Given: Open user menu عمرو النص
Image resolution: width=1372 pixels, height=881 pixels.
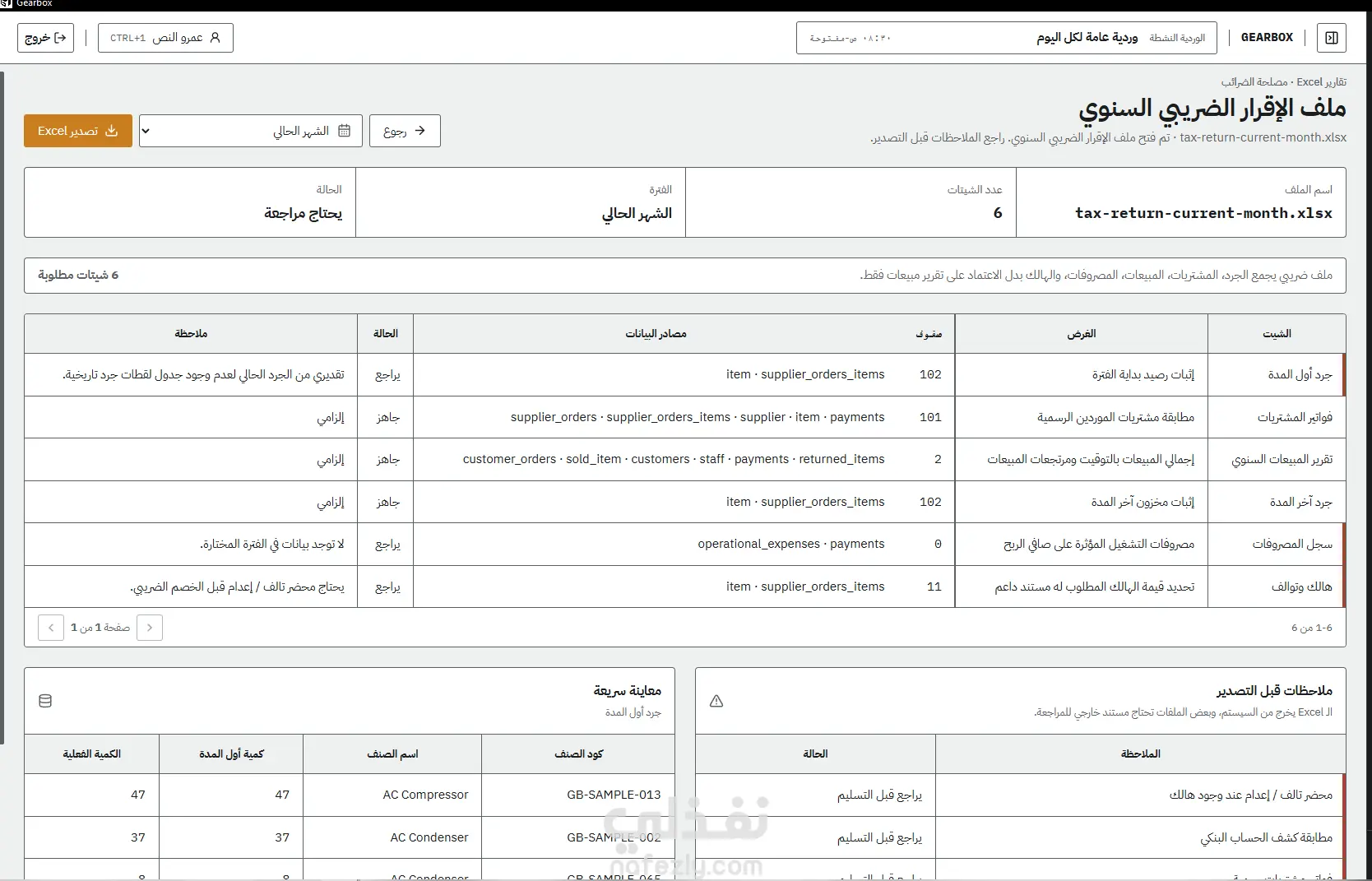Looking at the screenshot, I should coord(165,38).
